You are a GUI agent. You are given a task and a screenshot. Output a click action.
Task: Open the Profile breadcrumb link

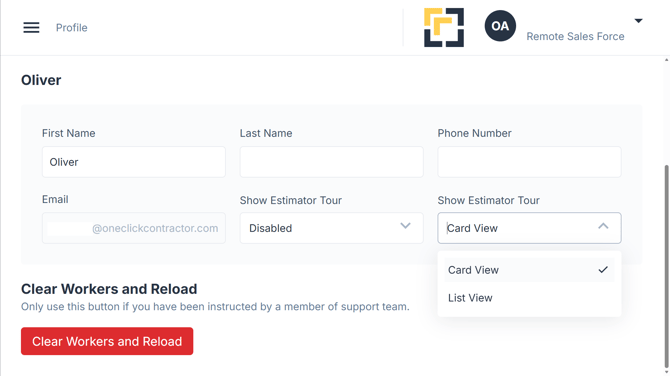[x=71, y=28]
